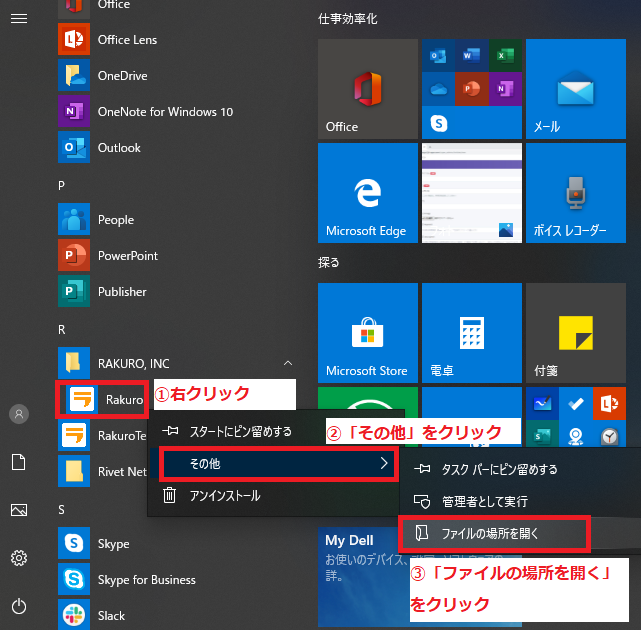
Task: Jump to letter S section header
Action: pyautogui.click(x=61, y=510)
